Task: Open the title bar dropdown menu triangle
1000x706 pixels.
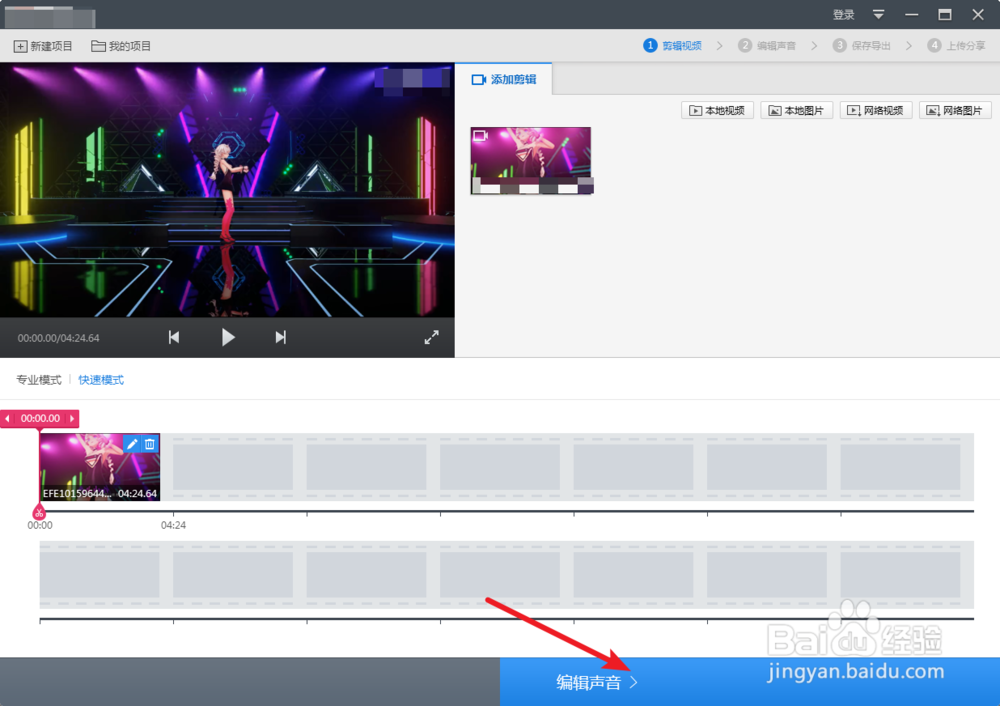Action: [x=878, y=14]
